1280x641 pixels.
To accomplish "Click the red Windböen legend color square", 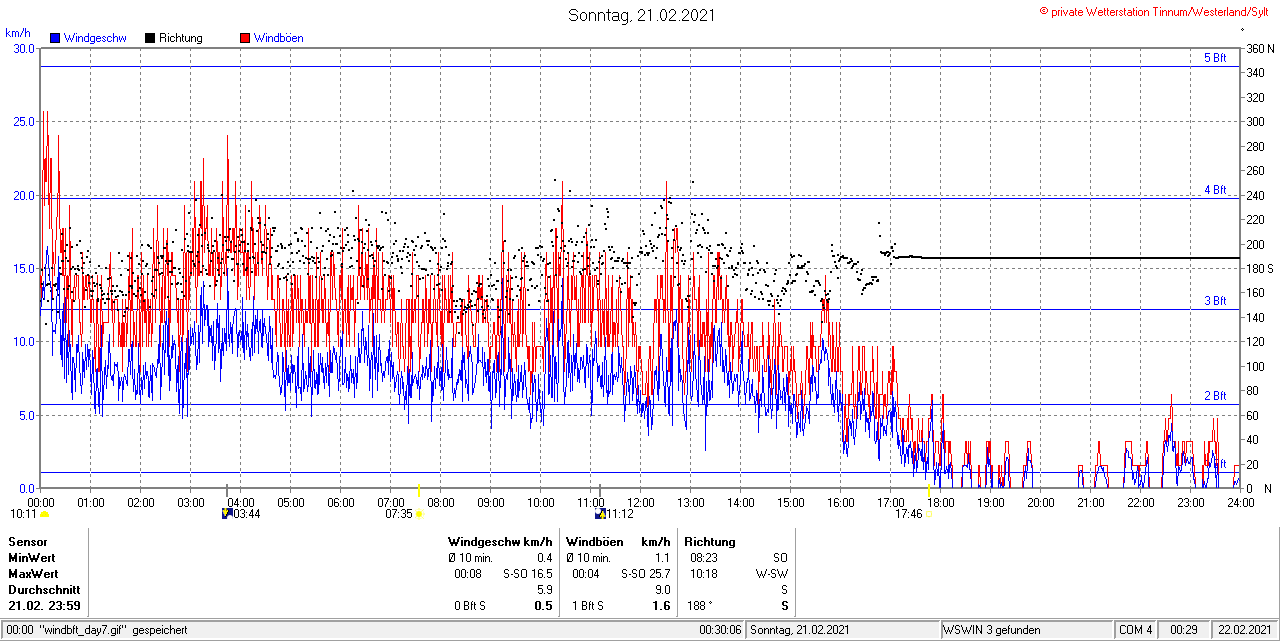I will point(245,38).
